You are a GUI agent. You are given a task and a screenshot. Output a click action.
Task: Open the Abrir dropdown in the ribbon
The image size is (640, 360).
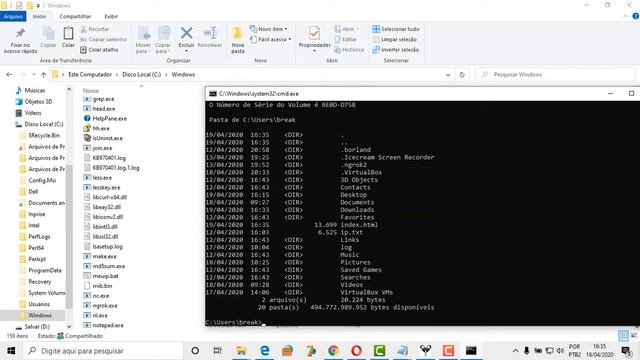[346, 29]
